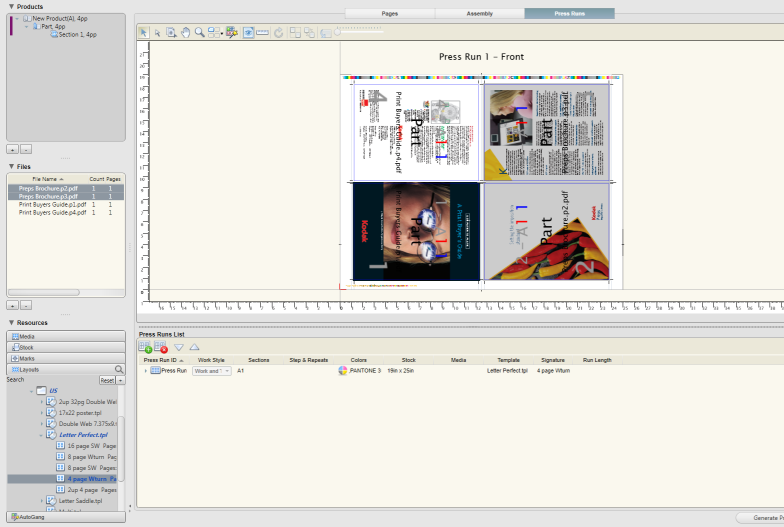The height and width of the screenshot is (527, 784).
Task: Click the move press run down triangle
Action: pos(178,347)
